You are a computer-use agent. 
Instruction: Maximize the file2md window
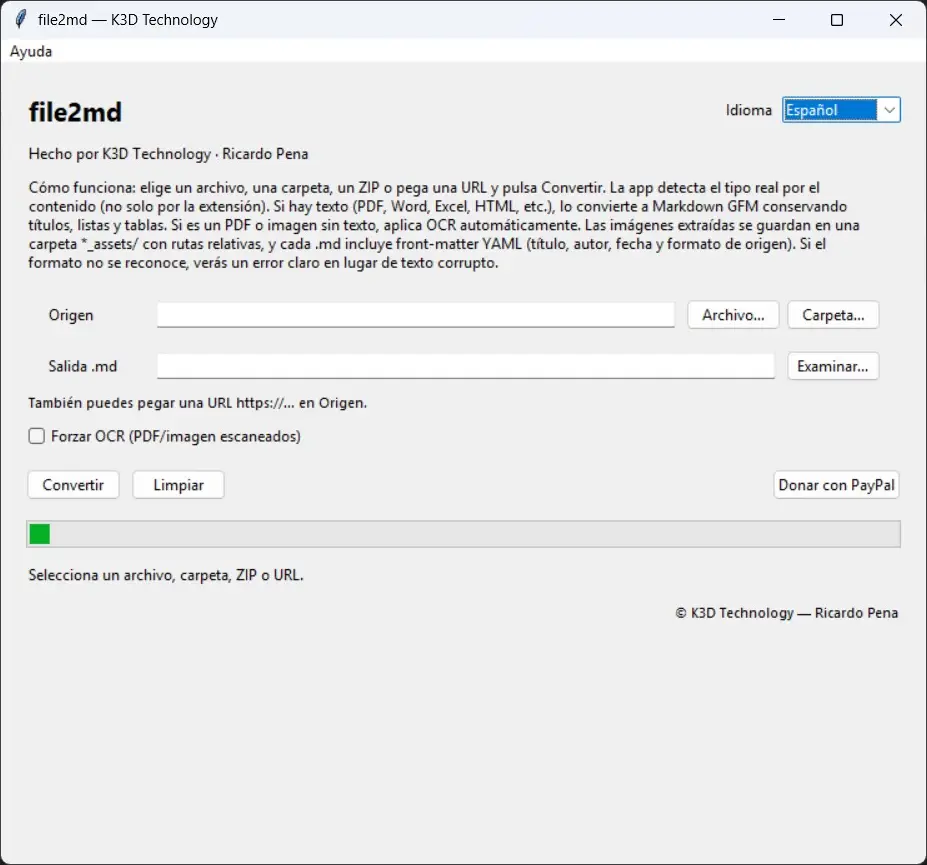click(837, 20)
